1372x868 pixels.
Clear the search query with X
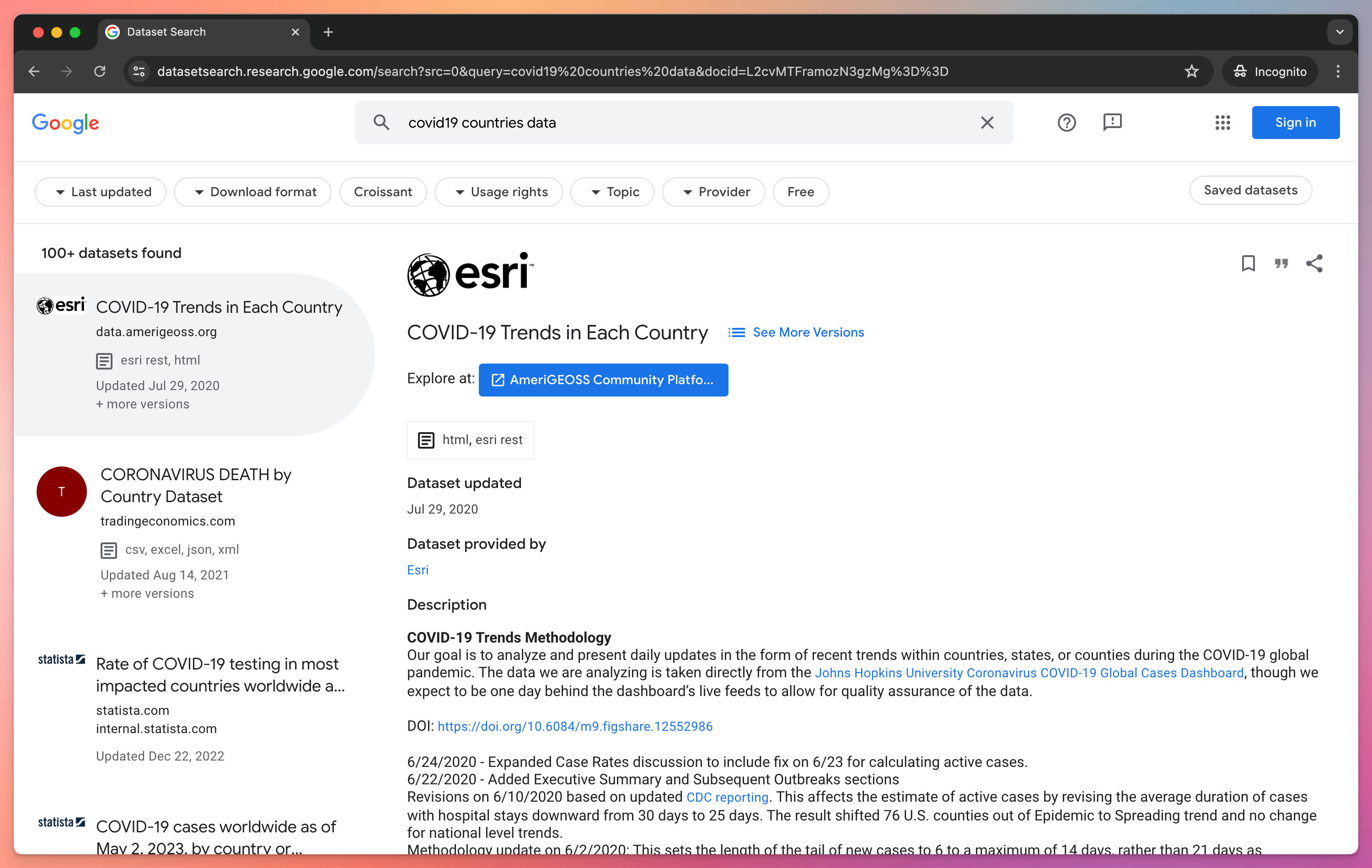click(987, 123)
